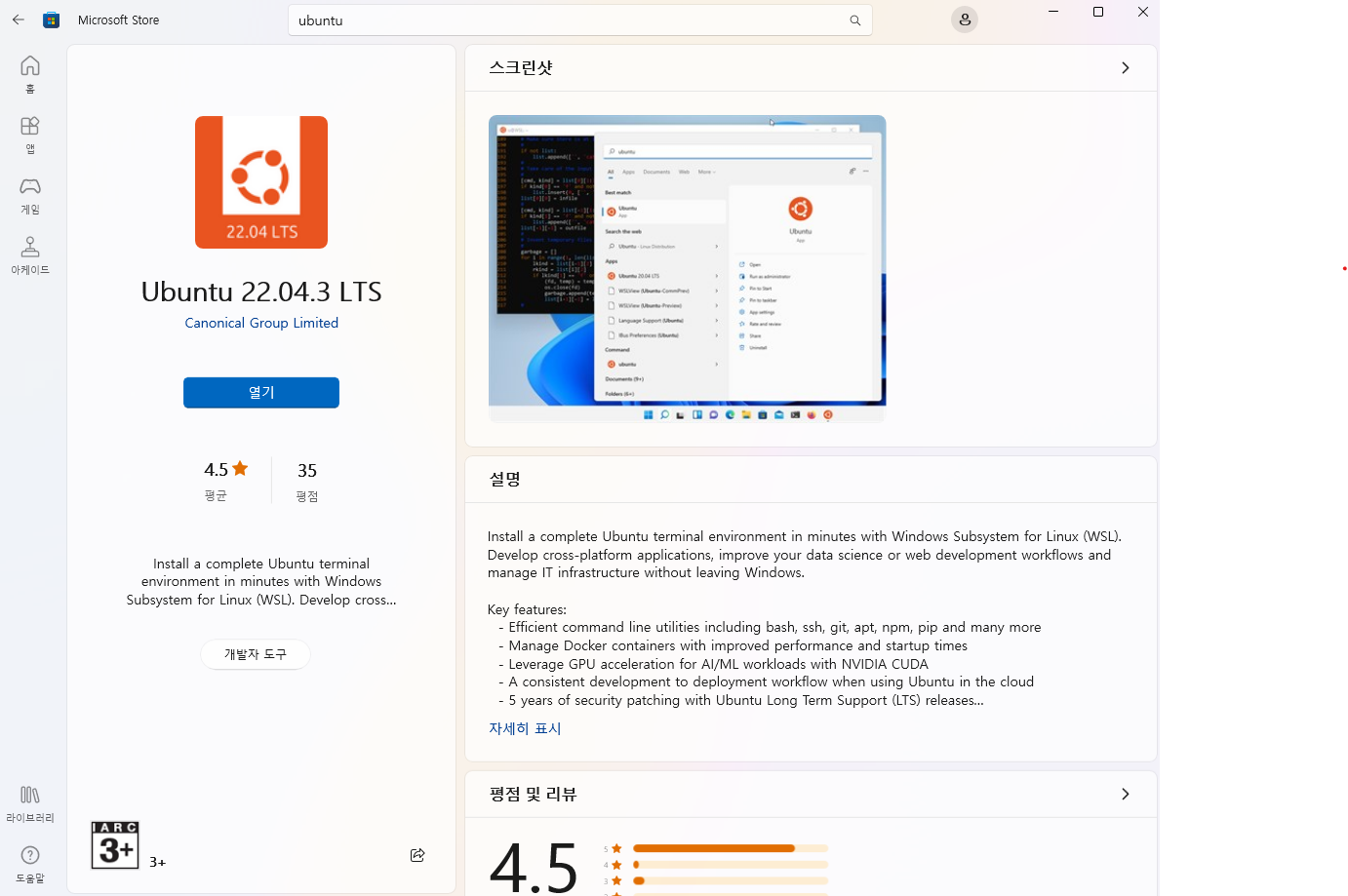The height and width of the screenshot is (896, 1348).
Task: Click the search magnifier icon
Action: (x=855, y=20)
